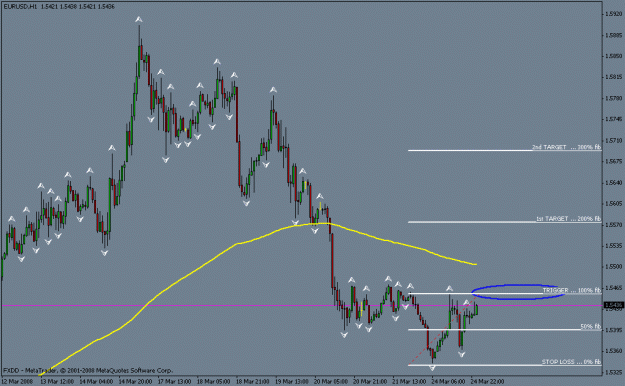Screen dimensions: 625x386
Task: Click the 20 Mar 21:00 time label
Action: click(369, 381)
